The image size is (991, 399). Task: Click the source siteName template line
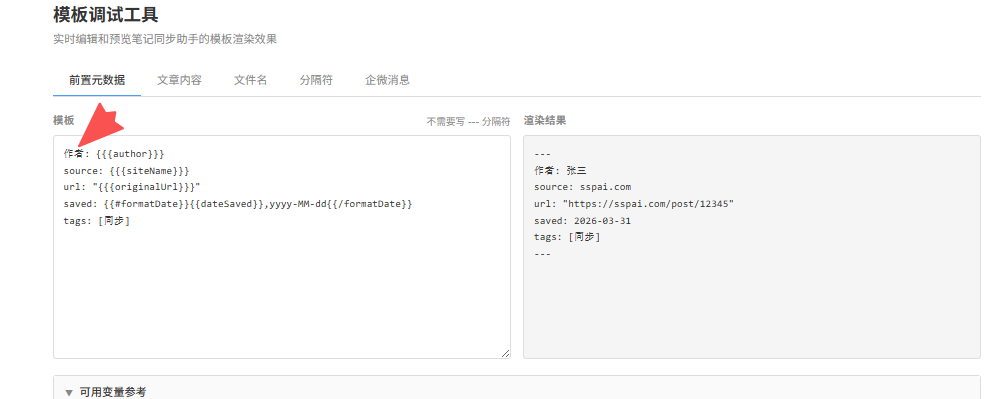tap(126, 171)
